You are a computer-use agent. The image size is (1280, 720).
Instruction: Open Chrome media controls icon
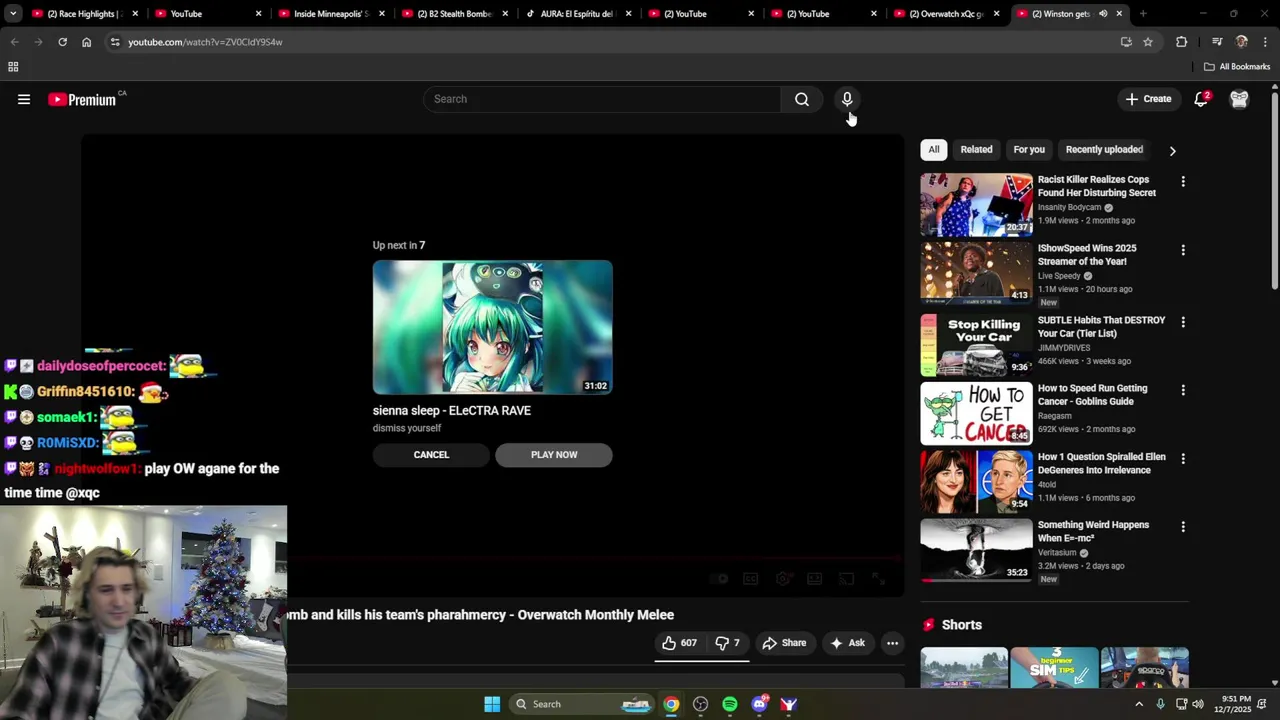1217,42
